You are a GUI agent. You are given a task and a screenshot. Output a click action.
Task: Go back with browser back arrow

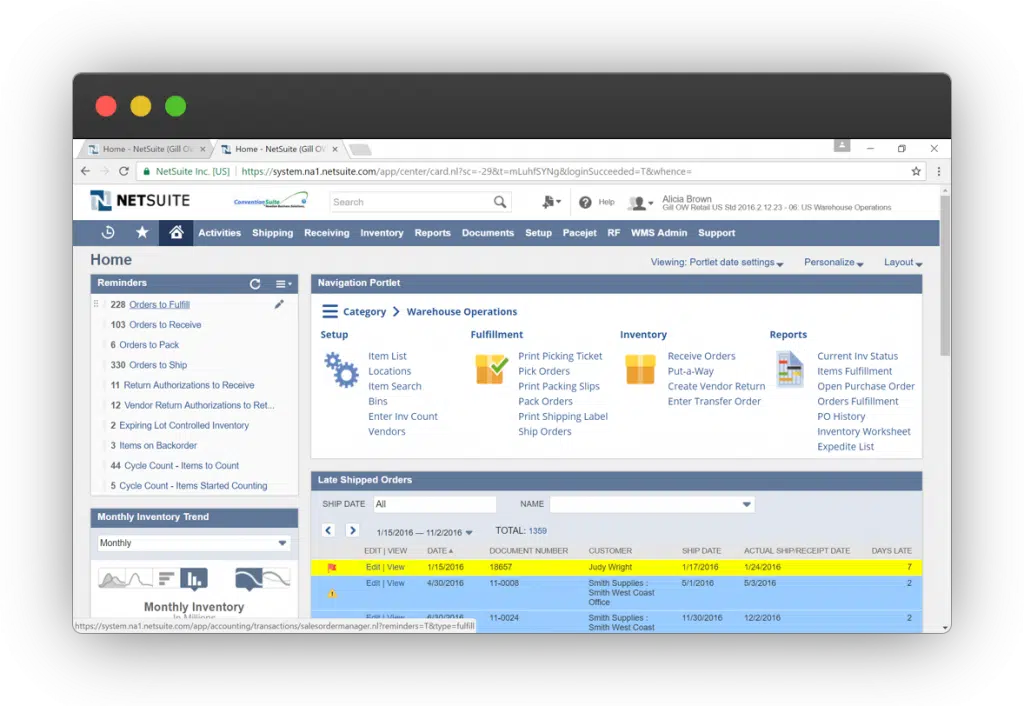click(x=86, y=171)
